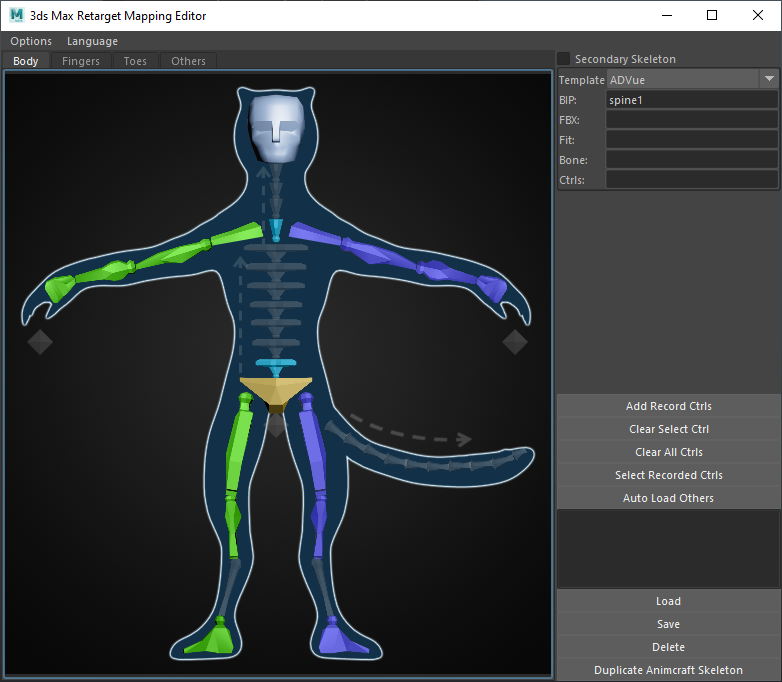Screen dimensions: 782x682
Task: Click the Bone input field
Action: (692, 160)
